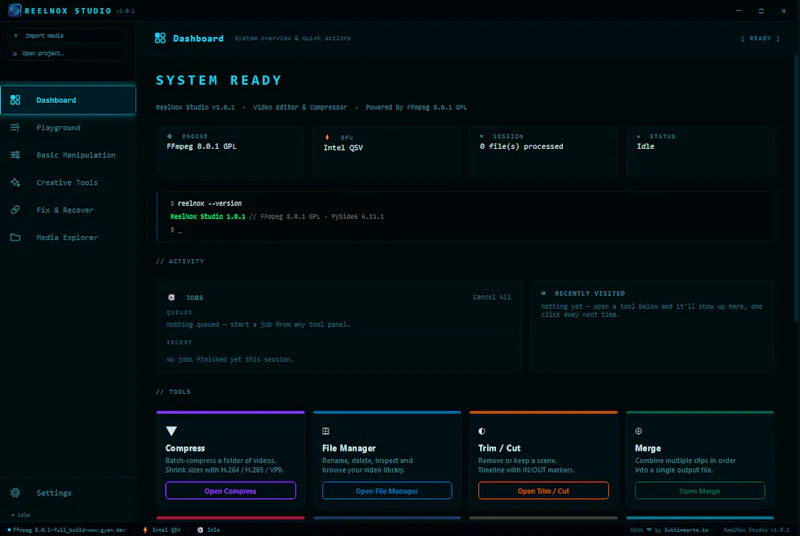The image size is (800, 536).
Task: Click the 'Nothing queued' message
Action: (x=258, y=324)
